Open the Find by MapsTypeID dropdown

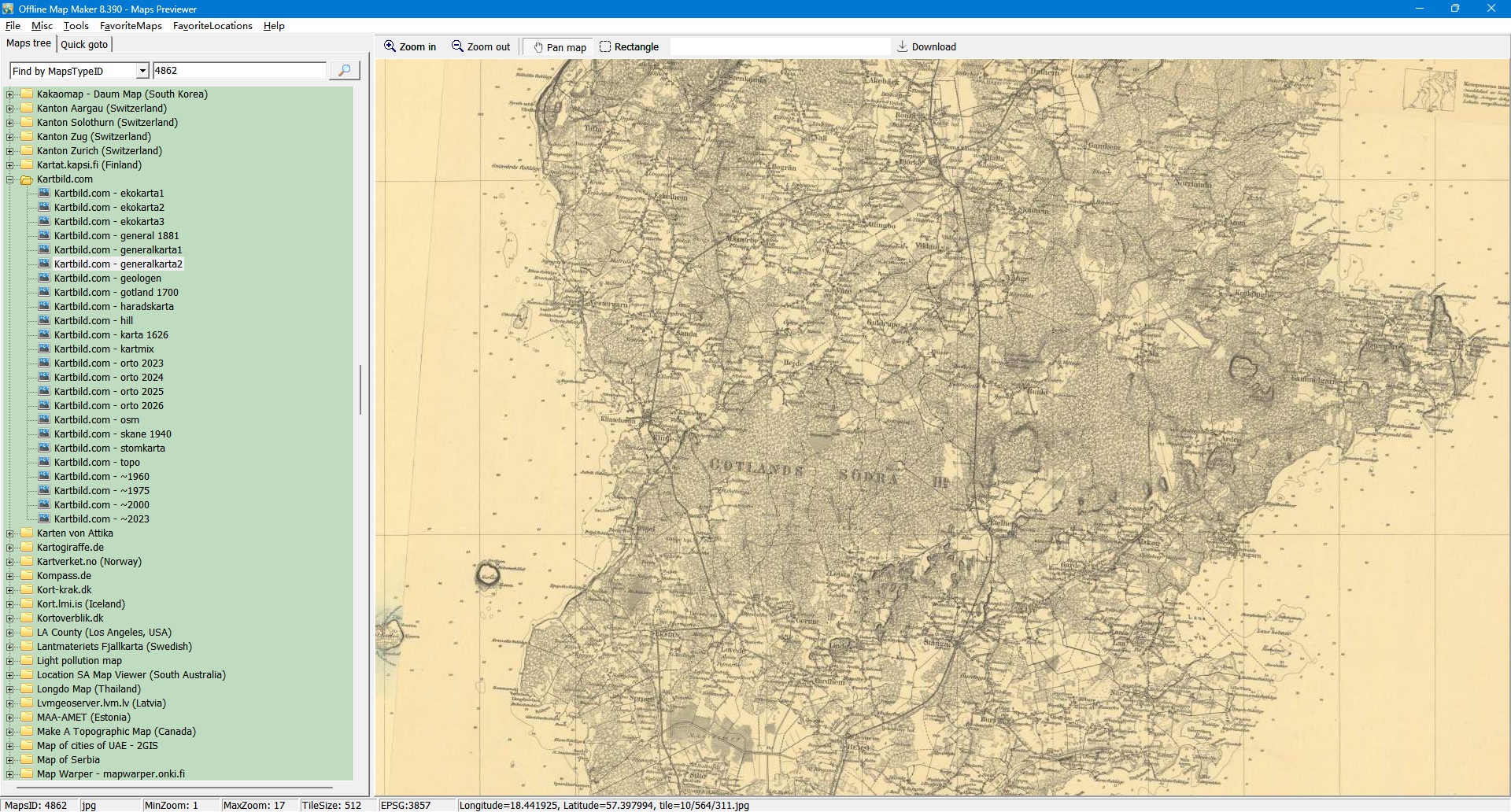[x=142, y=71]
